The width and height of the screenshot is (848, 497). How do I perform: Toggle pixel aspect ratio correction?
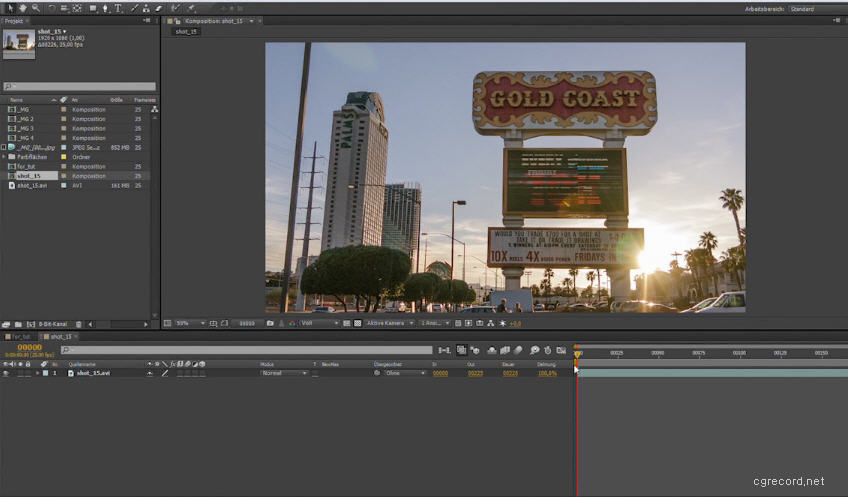(458, 323)
